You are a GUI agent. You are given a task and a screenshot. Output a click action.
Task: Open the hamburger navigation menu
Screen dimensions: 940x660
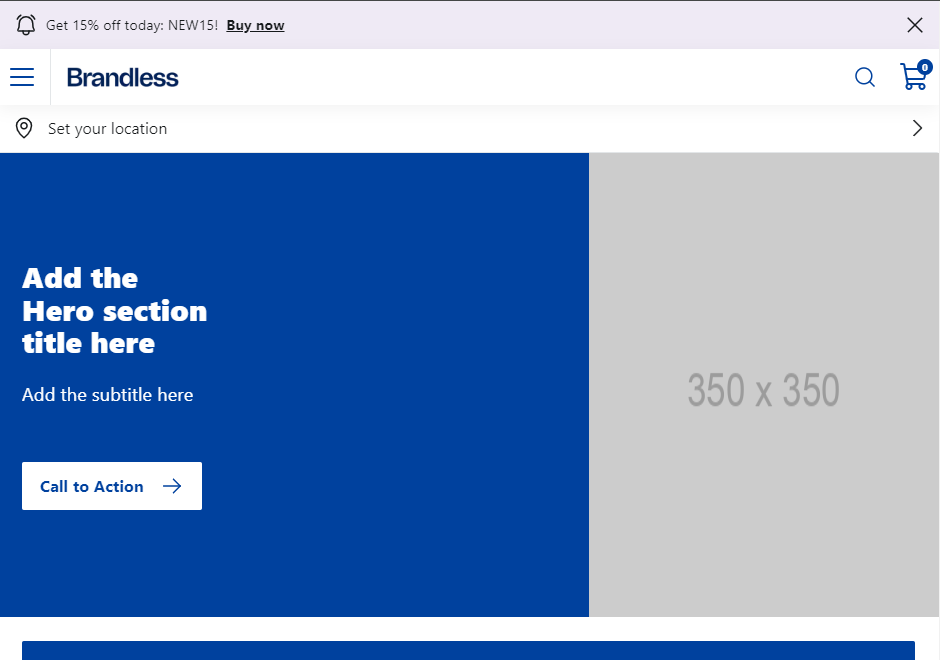click(x=22, y=77)
